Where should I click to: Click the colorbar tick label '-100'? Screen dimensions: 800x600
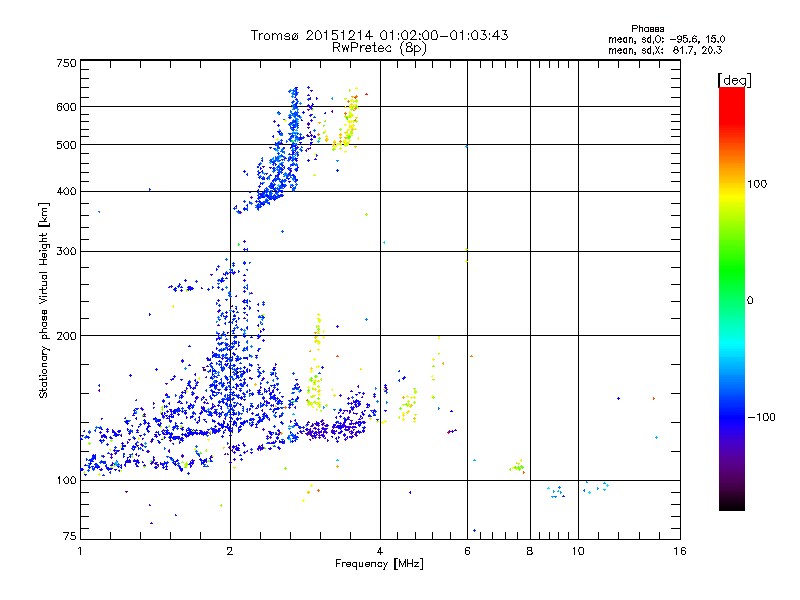pyautogui.click(x=761, y=417)
